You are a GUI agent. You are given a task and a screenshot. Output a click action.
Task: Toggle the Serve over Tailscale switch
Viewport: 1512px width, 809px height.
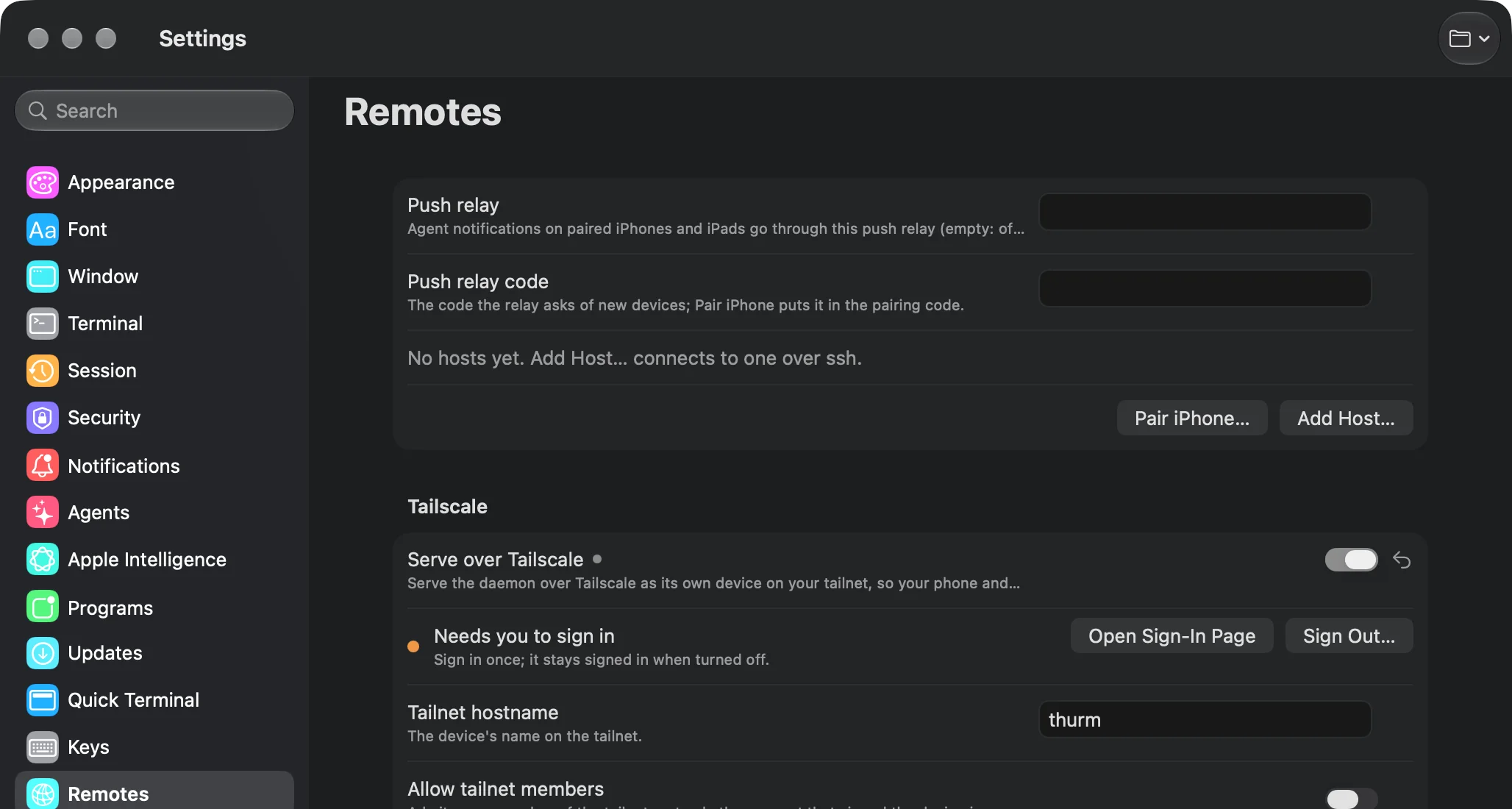click(x=1352, y=560)
